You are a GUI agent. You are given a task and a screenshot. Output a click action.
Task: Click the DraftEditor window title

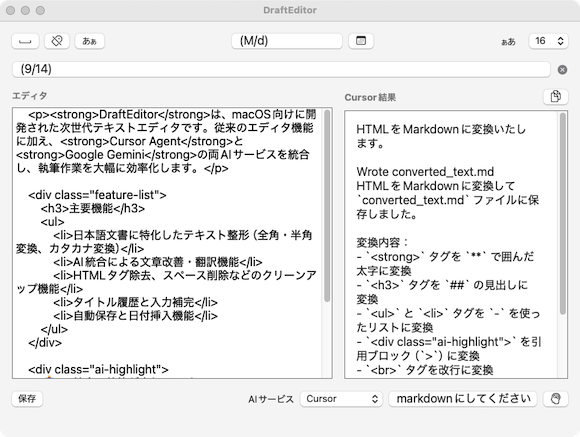point(290,10)
